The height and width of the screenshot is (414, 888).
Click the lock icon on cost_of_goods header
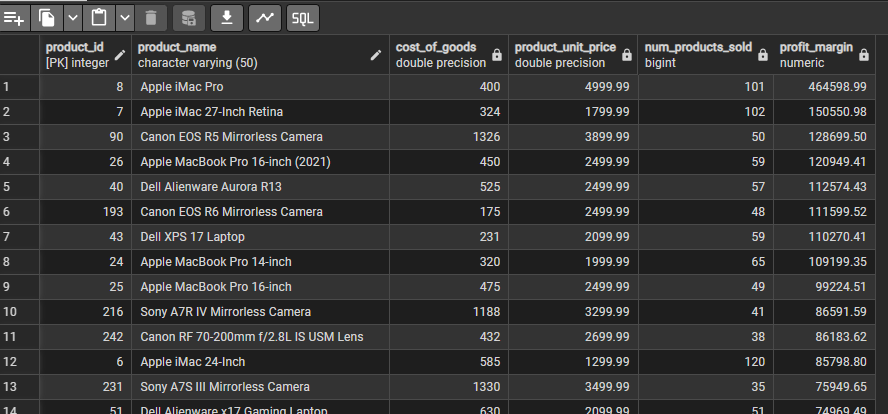[497, 55]
